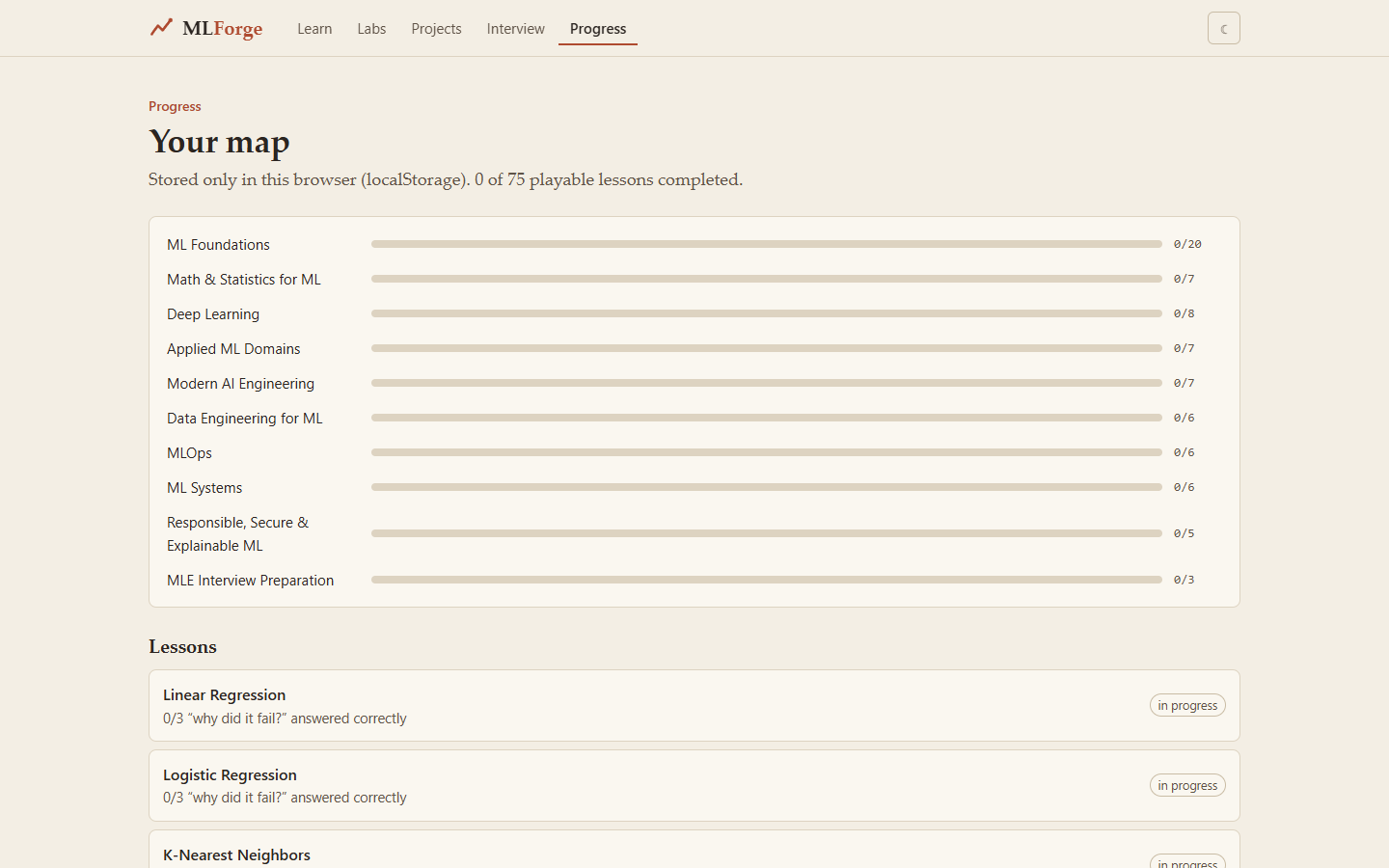Click the 0/3 count for Interview Preparation

click(1185, 580)
